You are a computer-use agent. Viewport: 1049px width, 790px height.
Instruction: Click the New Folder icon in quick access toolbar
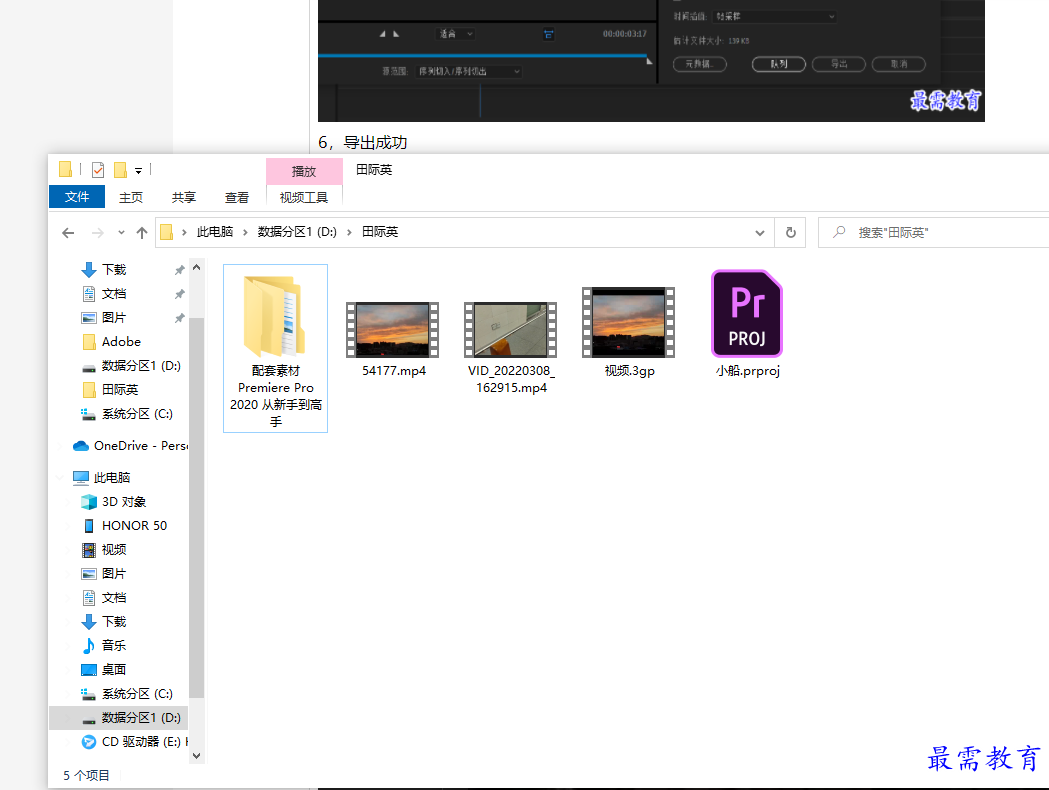(120, 170)
